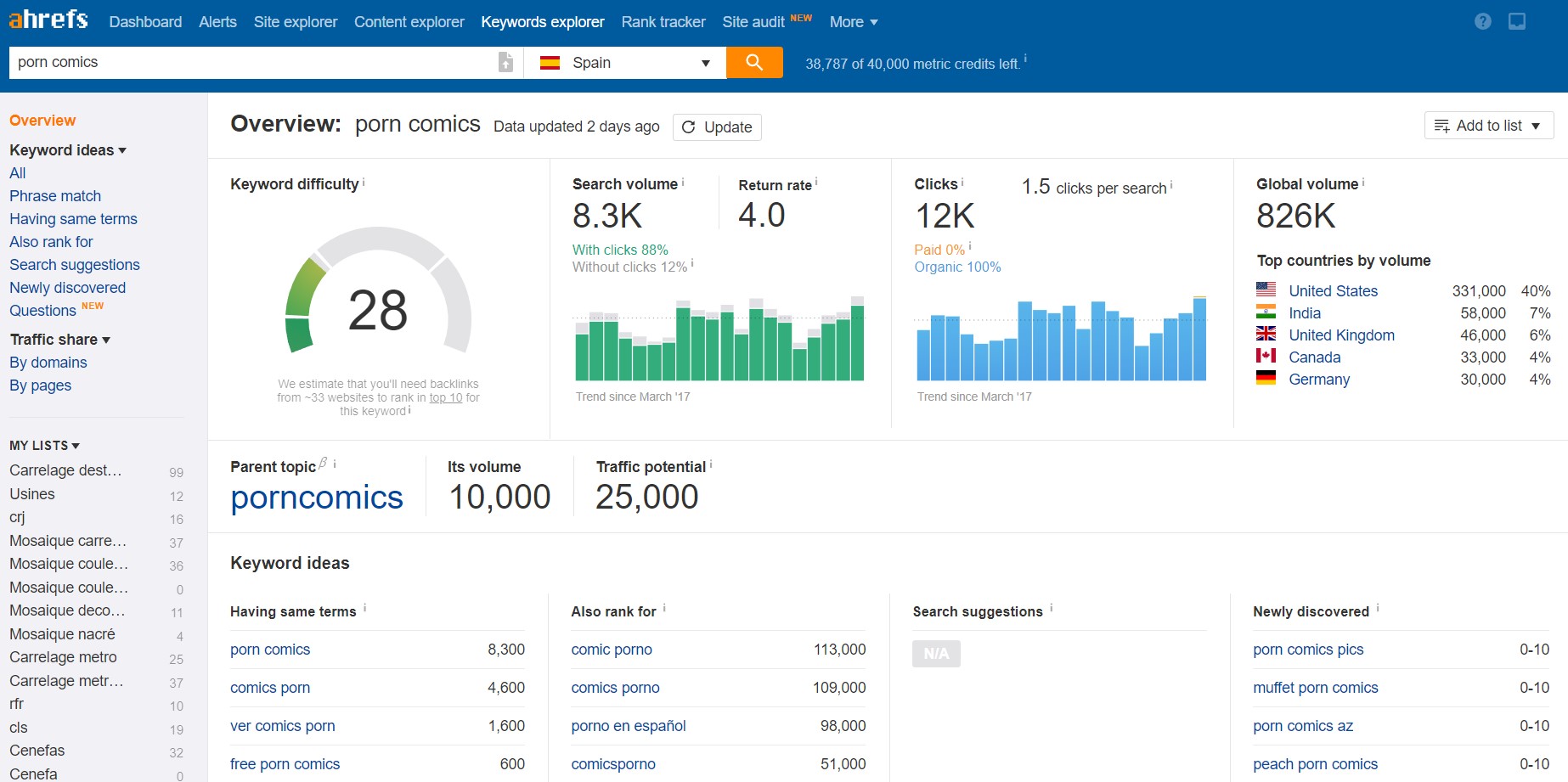Open the All keyword ideas link
Image resolution: width=1568 pixels, height=782 pixels.
17,173
